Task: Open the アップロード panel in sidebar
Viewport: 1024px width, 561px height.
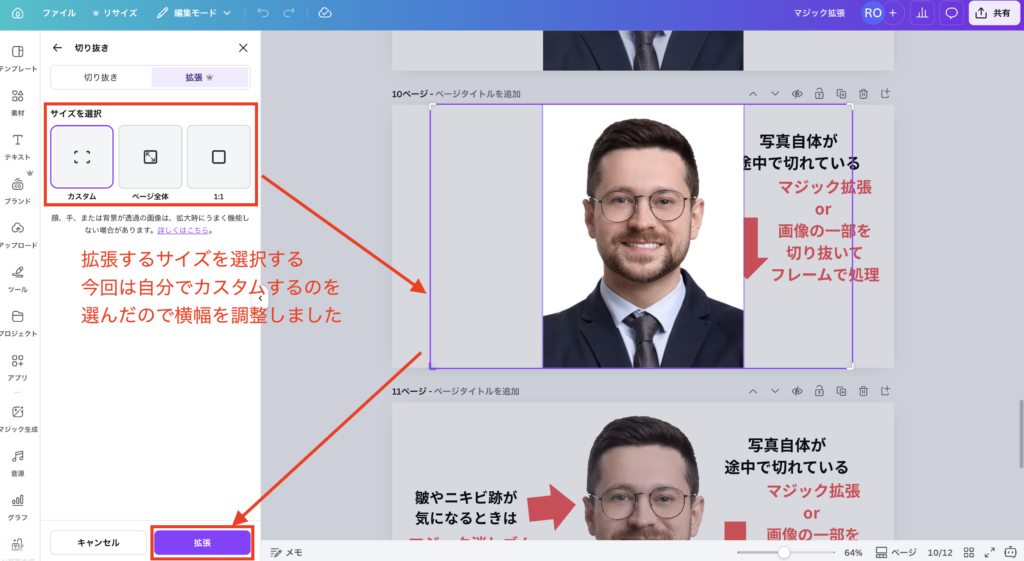Action: pyautogui.click(x=18, y=234)
